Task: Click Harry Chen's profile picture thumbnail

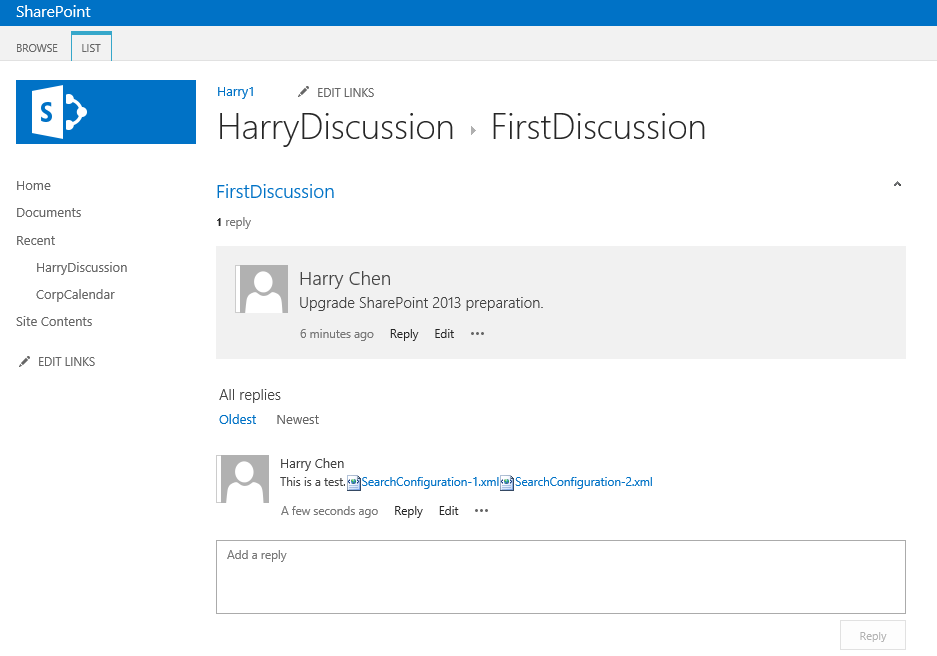Action: [261, 289]
